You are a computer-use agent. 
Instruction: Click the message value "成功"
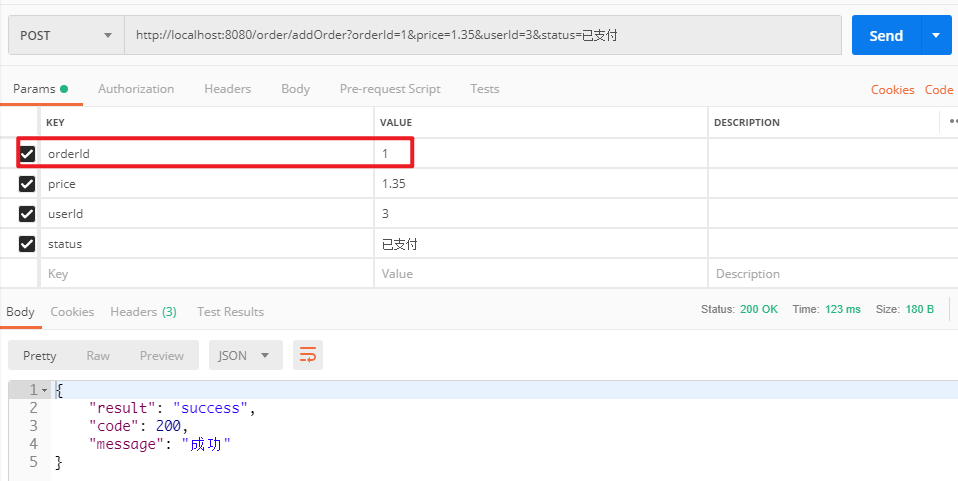[207, 444]
